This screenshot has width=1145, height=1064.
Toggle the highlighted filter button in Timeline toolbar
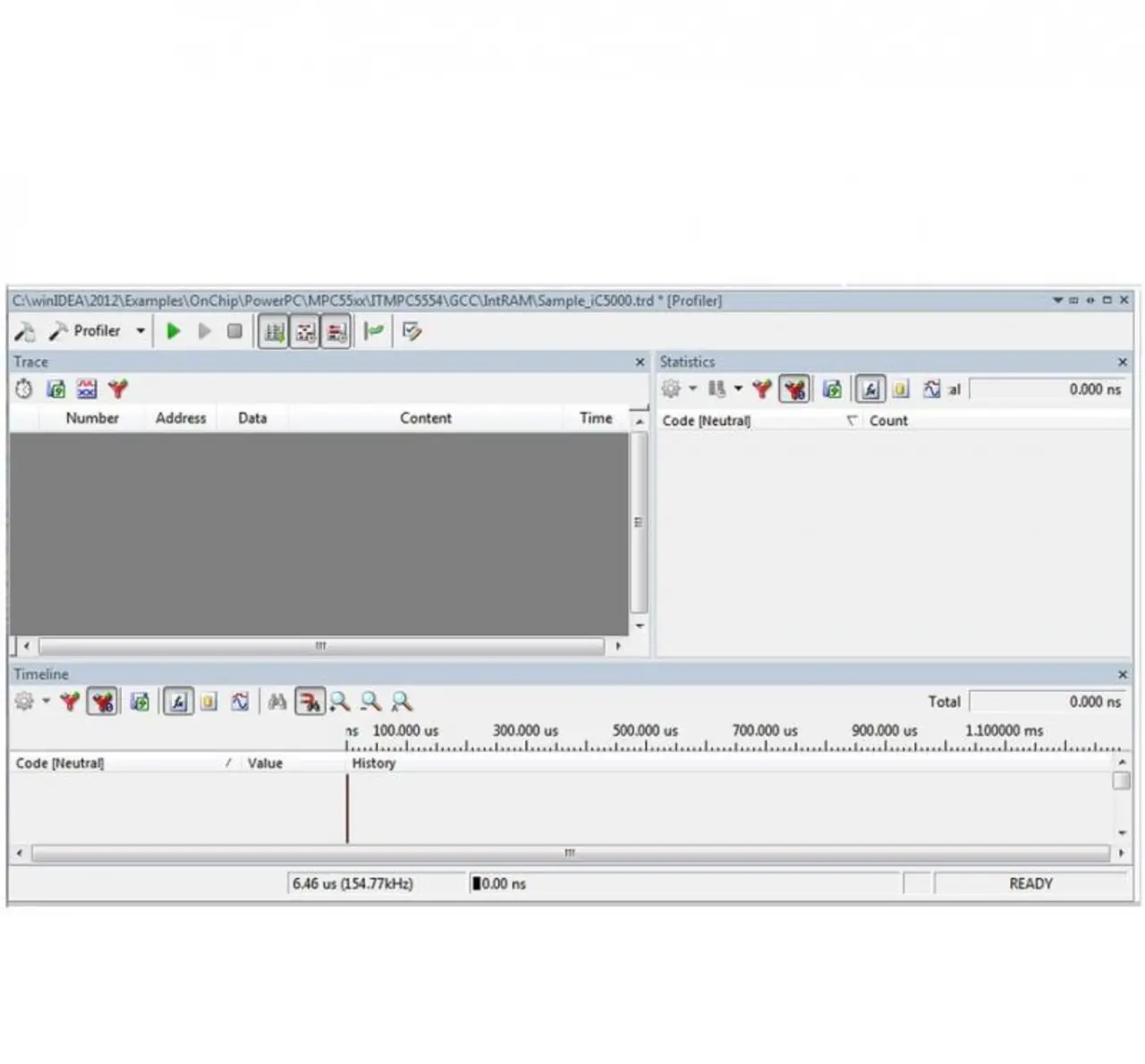103,702
